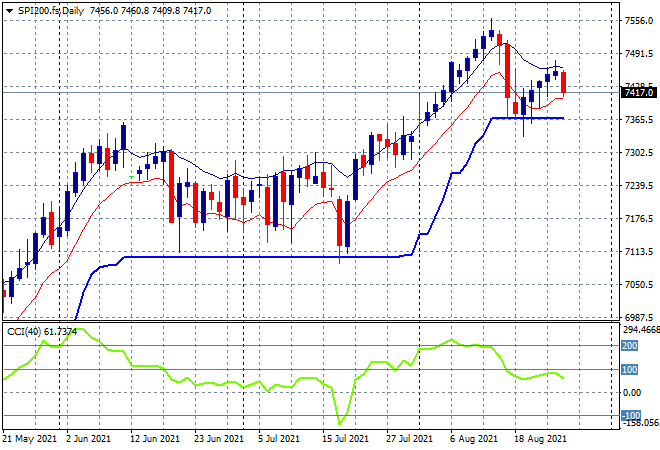Click the 7365.5 price axis label
This screenshot has width=660, height=450.
point(639,120)
